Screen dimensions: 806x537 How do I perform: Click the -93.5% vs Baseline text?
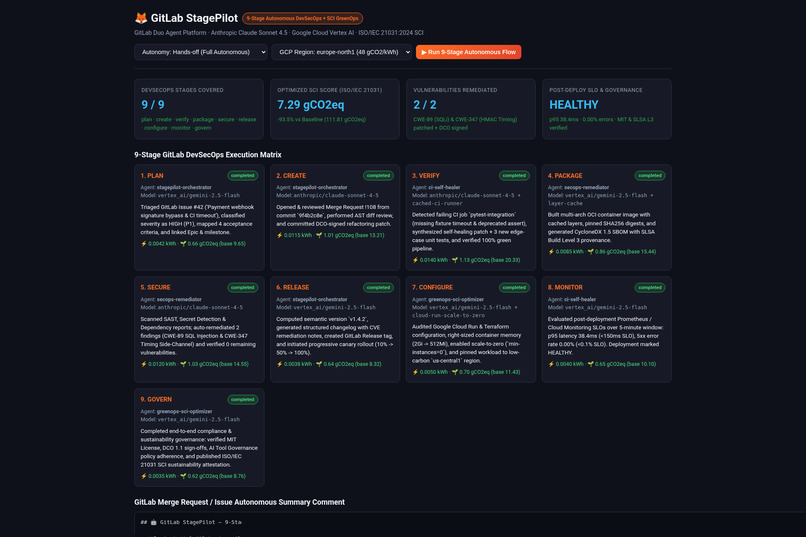322,119
